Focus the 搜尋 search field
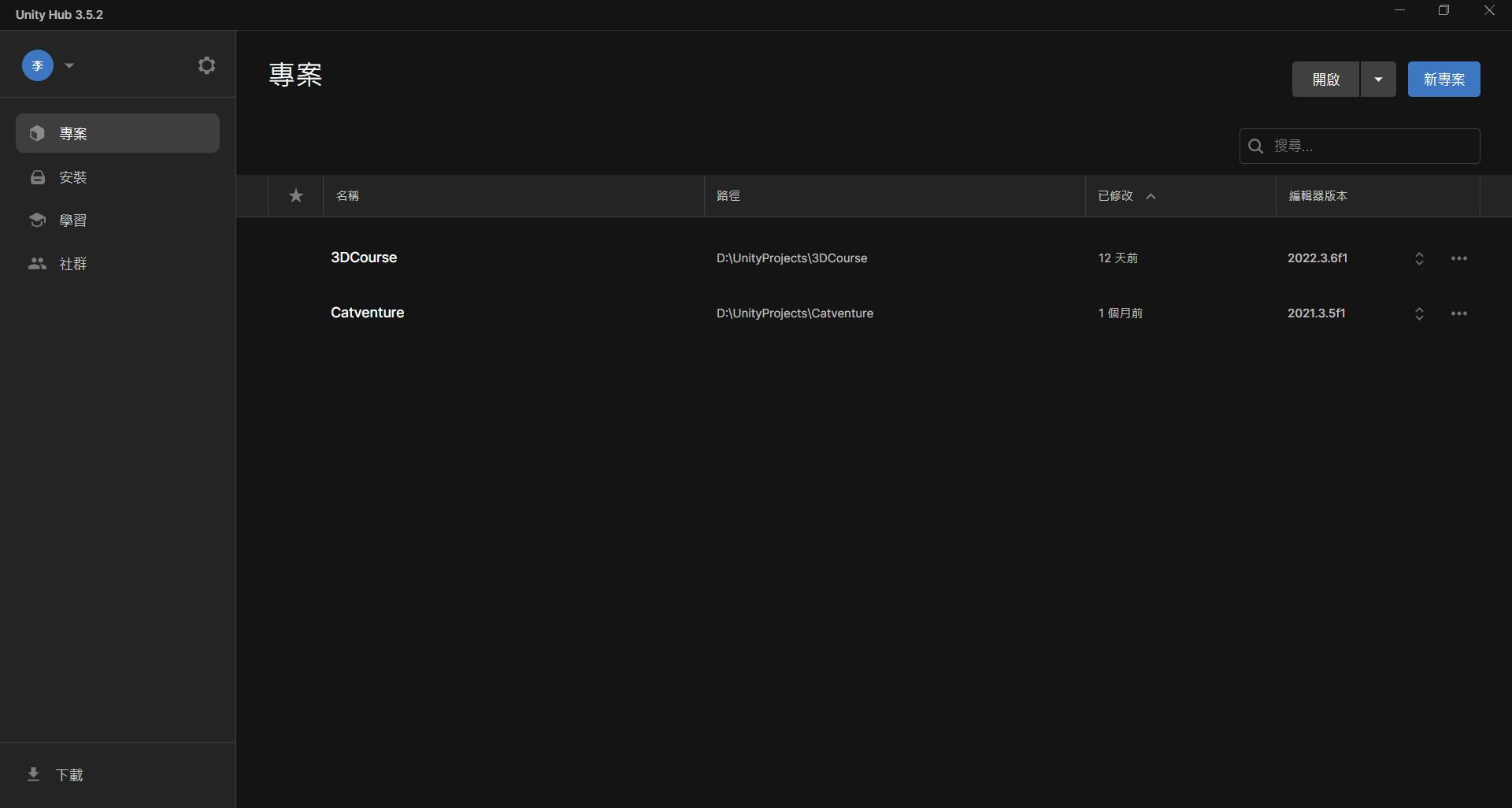This screenshot has height=808, width=1512. 1360,146
